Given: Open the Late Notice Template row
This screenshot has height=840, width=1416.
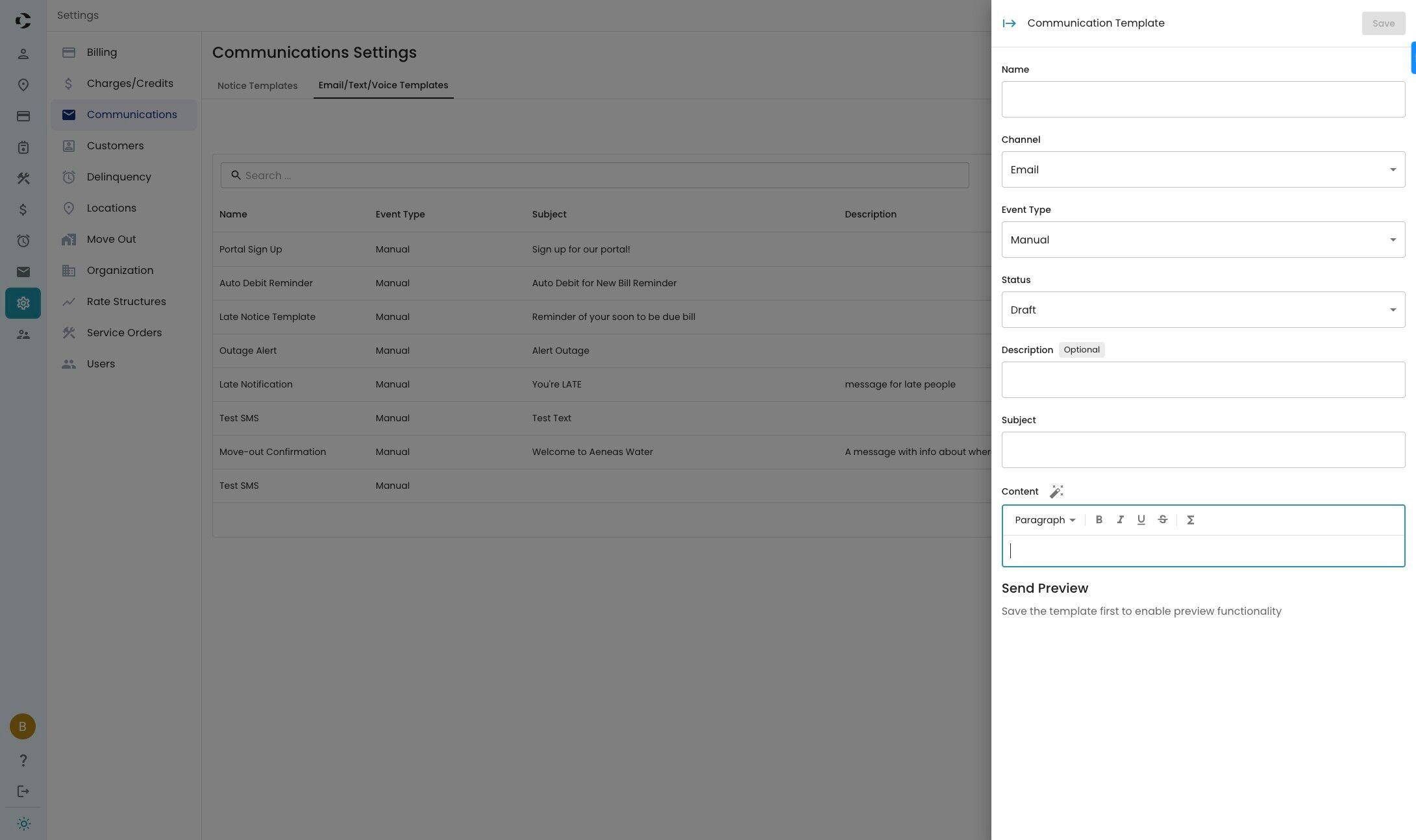Looking at the screenshot, I should pos(267,317).
